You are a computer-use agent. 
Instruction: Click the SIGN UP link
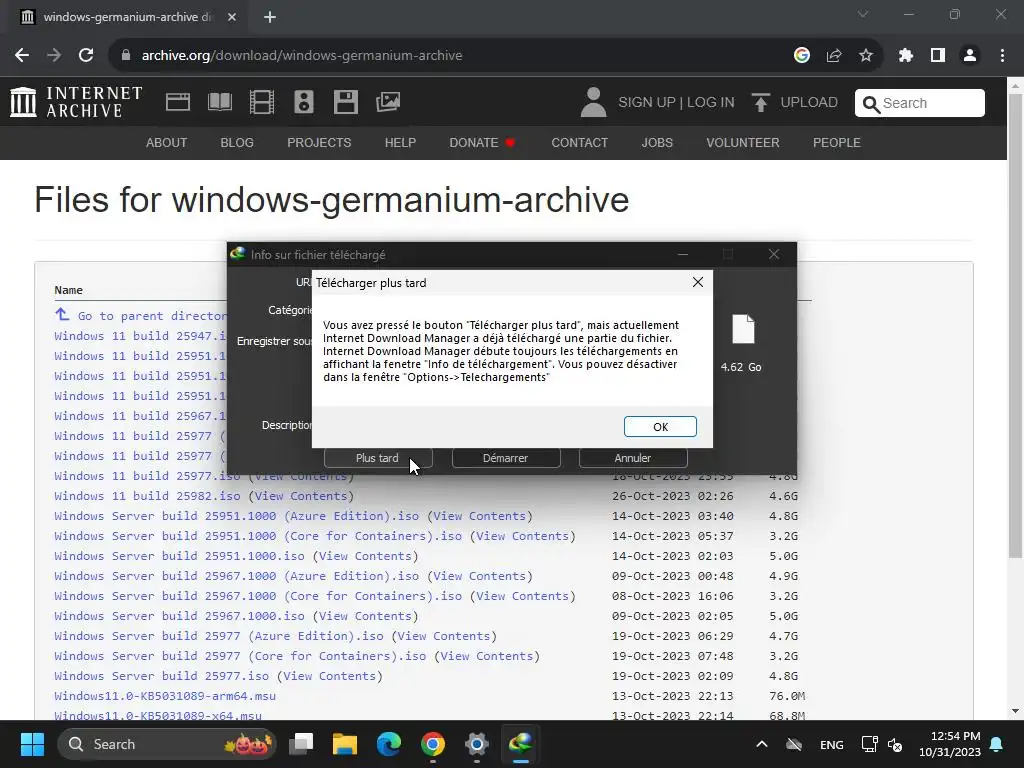tap(647, 103)
